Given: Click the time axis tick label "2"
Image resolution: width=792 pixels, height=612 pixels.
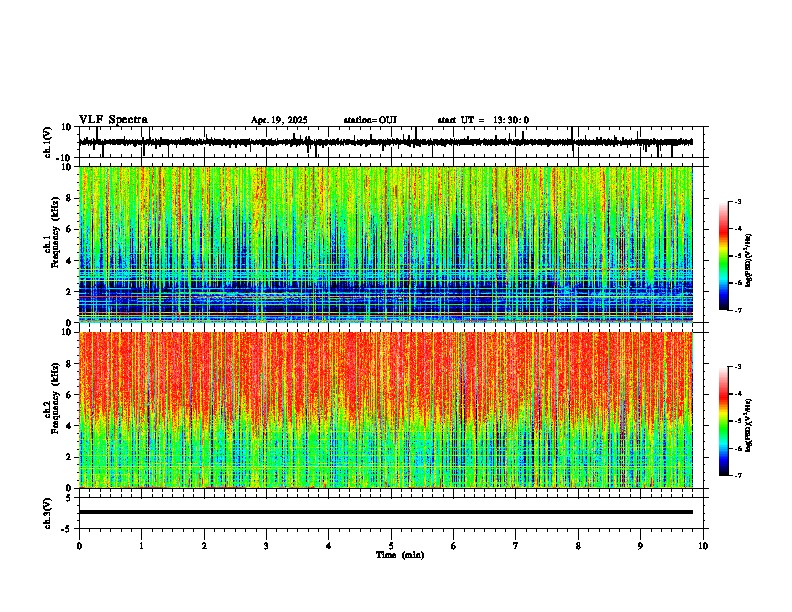Looking at the screenshot, I should [204, 546].
